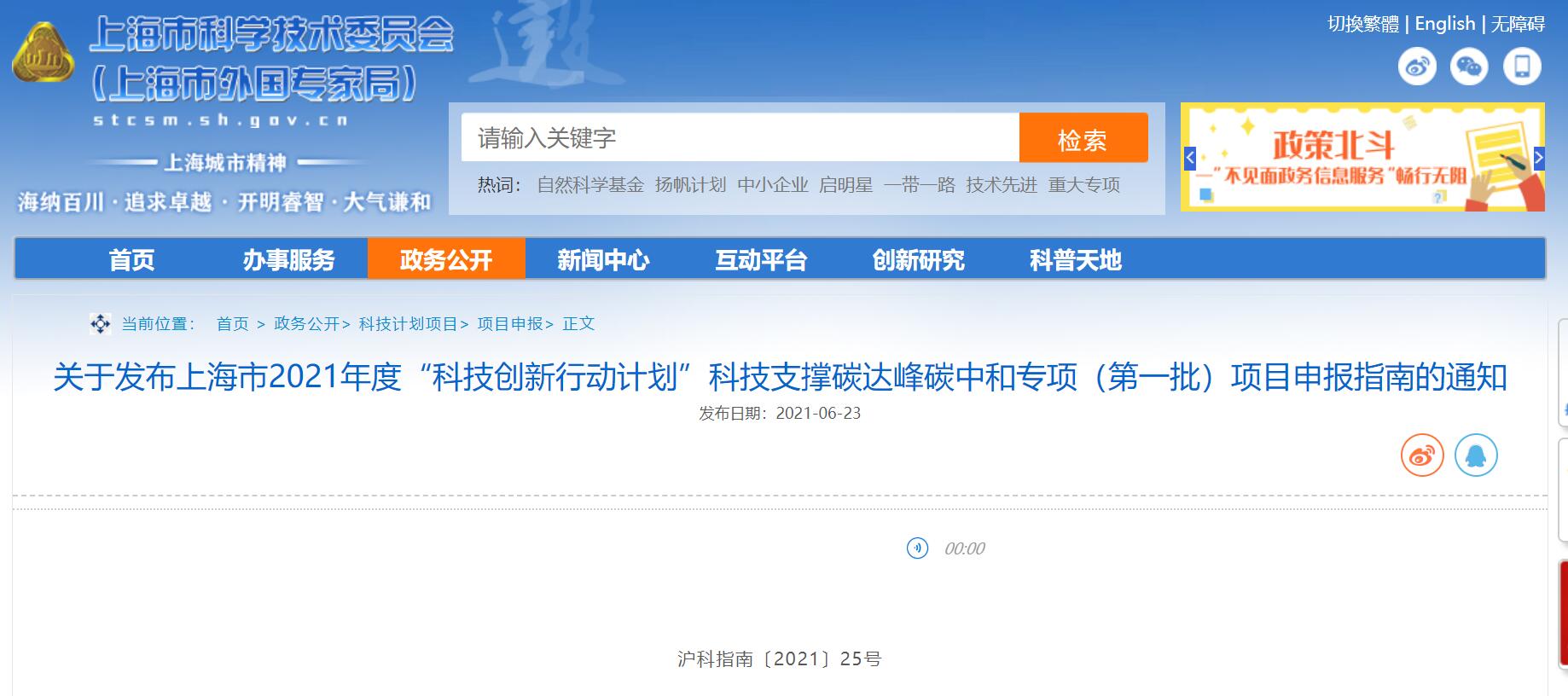Click the keyword search input field
1568x696 pixels.
click(x=739, y=138)
